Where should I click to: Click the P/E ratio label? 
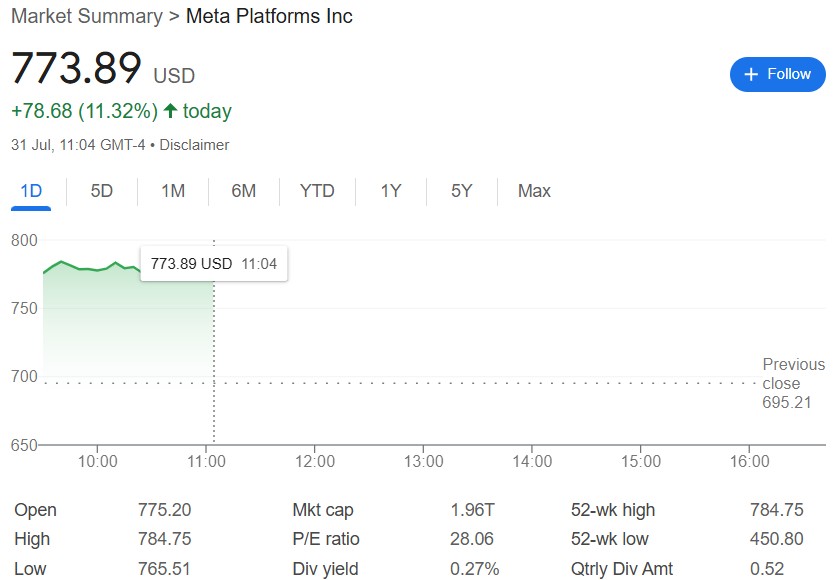pos(326,539)
